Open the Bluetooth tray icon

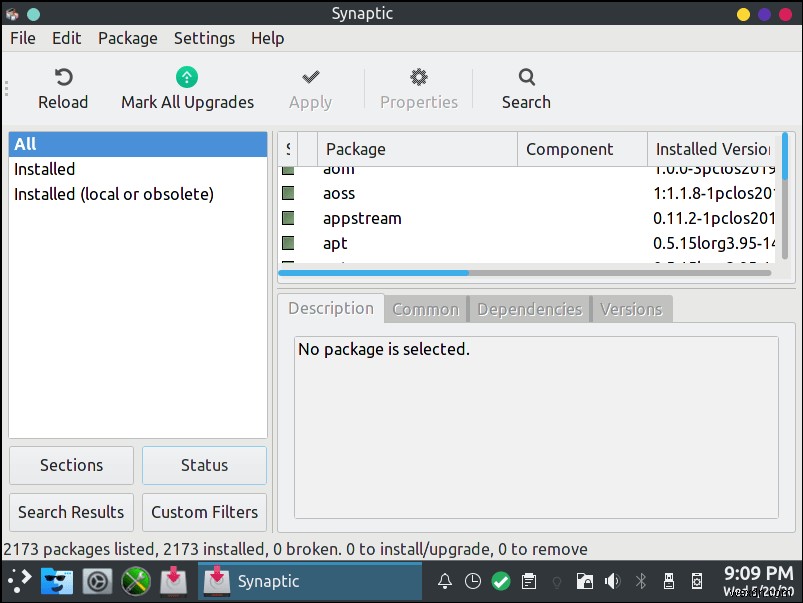click(x=640, y=580)
